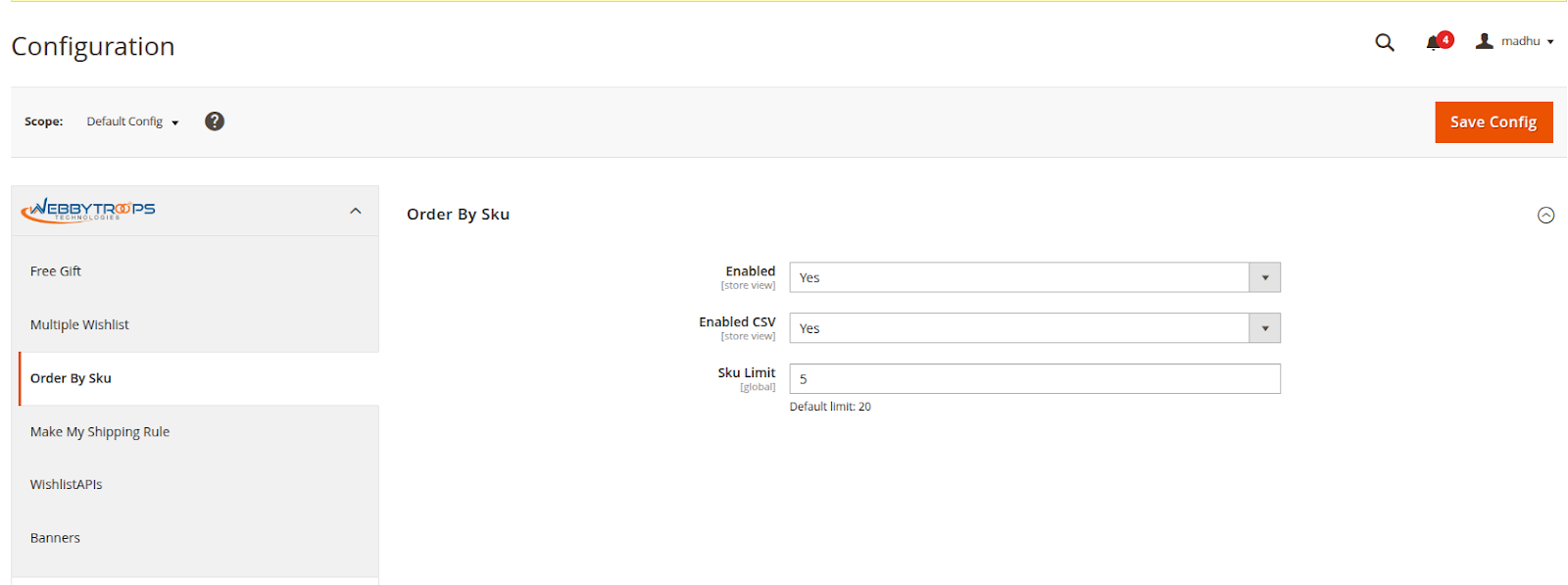View notifications via the bell icon
This screenshot has width=1568, height=585.
tap(1433, 43)
